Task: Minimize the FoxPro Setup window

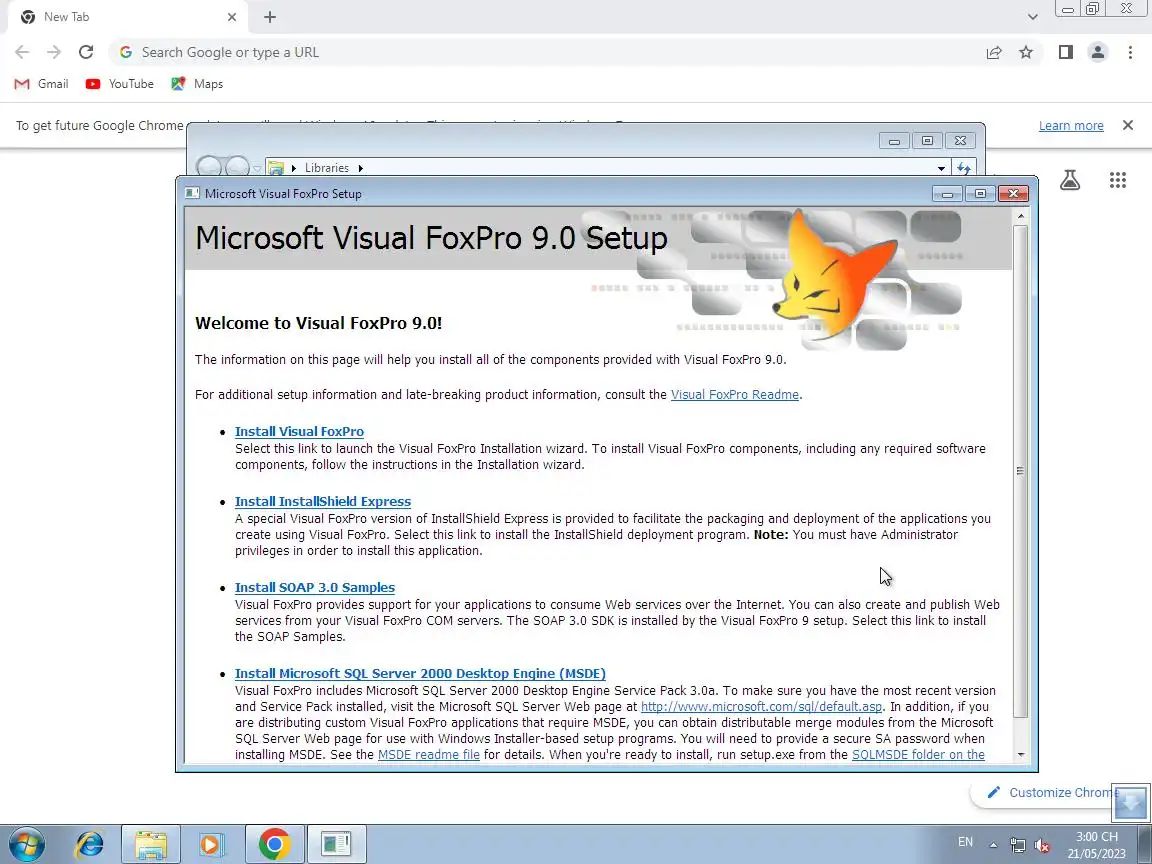Action: point(947,193)
